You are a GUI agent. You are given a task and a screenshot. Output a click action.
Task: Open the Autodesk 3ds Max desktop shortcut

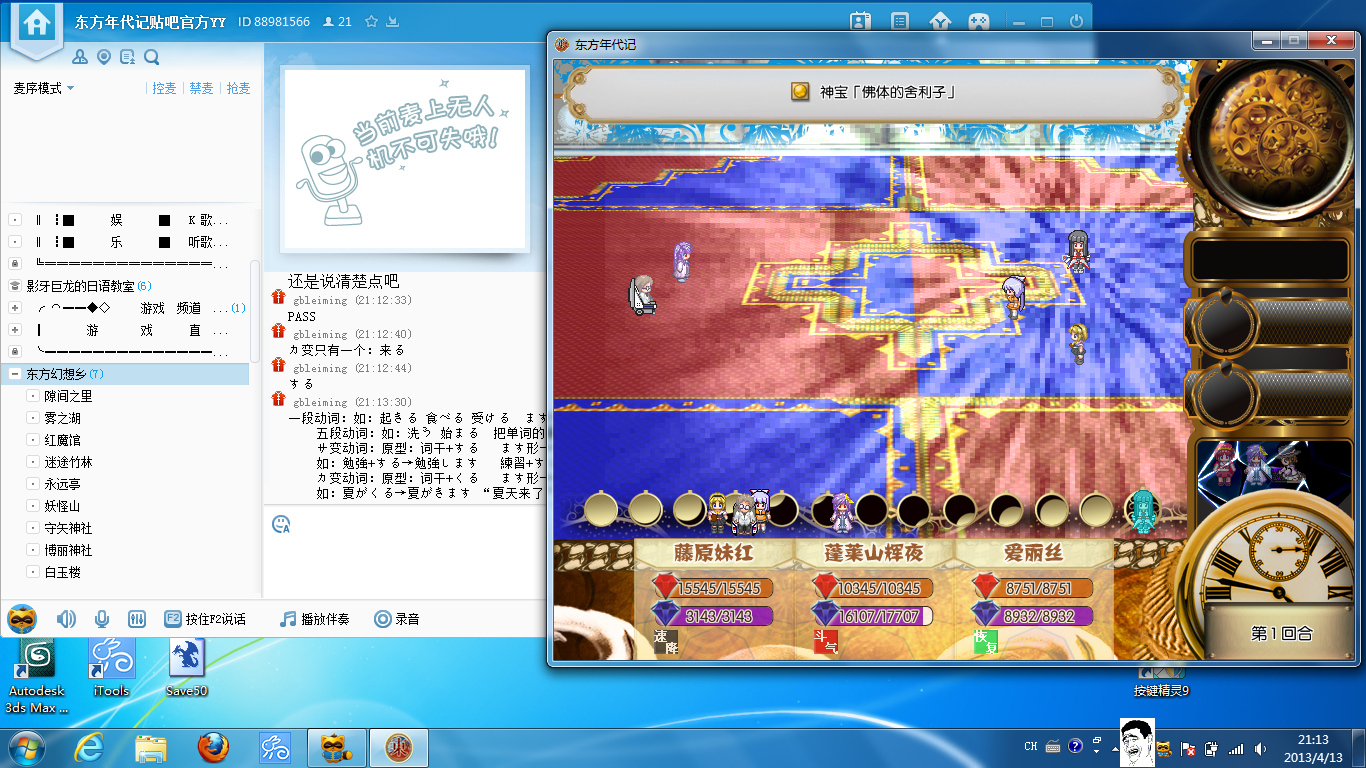tap(36, 676)
